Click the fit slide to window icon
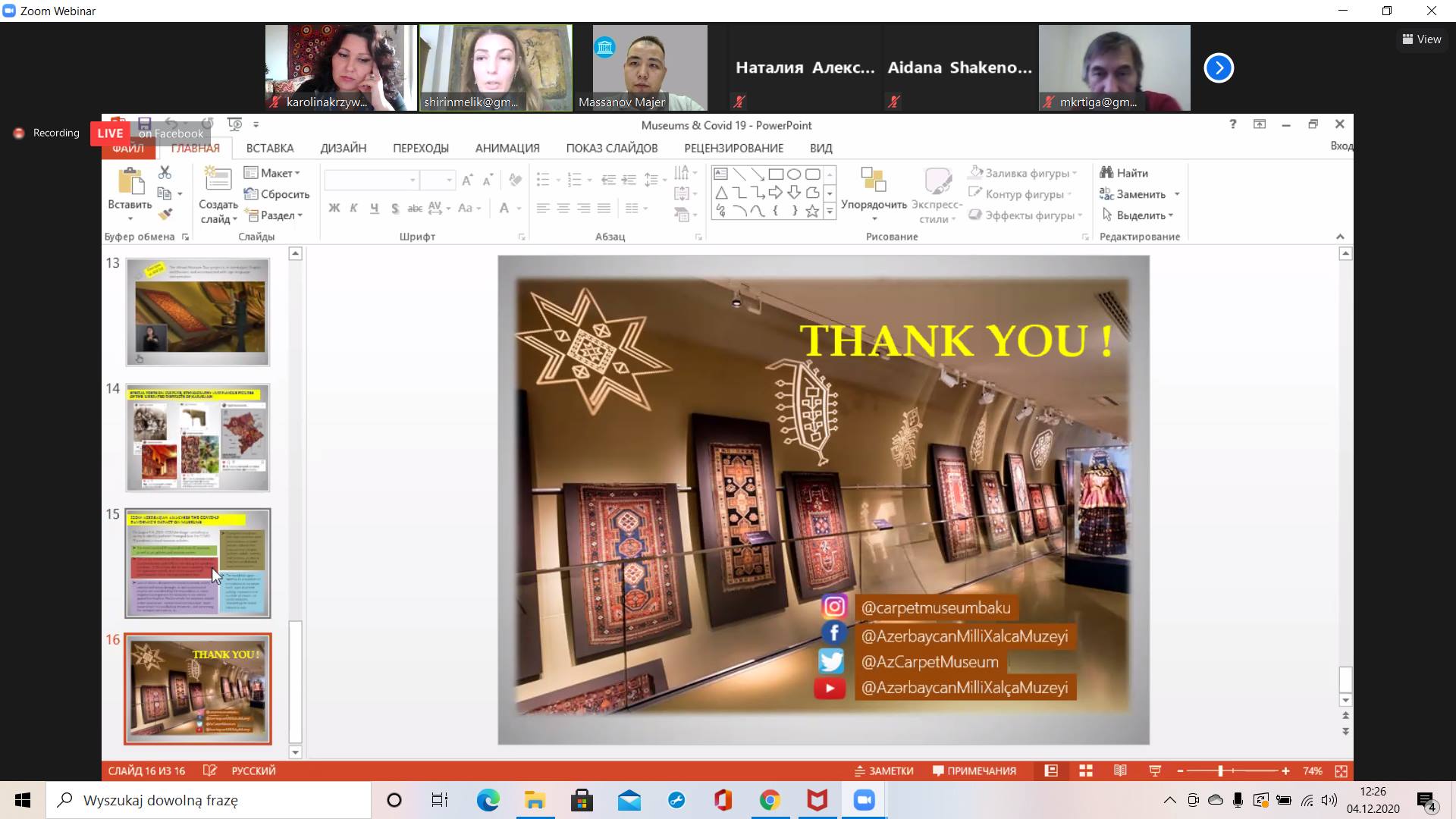Screen dimensions: 1456x819 [1341, 770]
